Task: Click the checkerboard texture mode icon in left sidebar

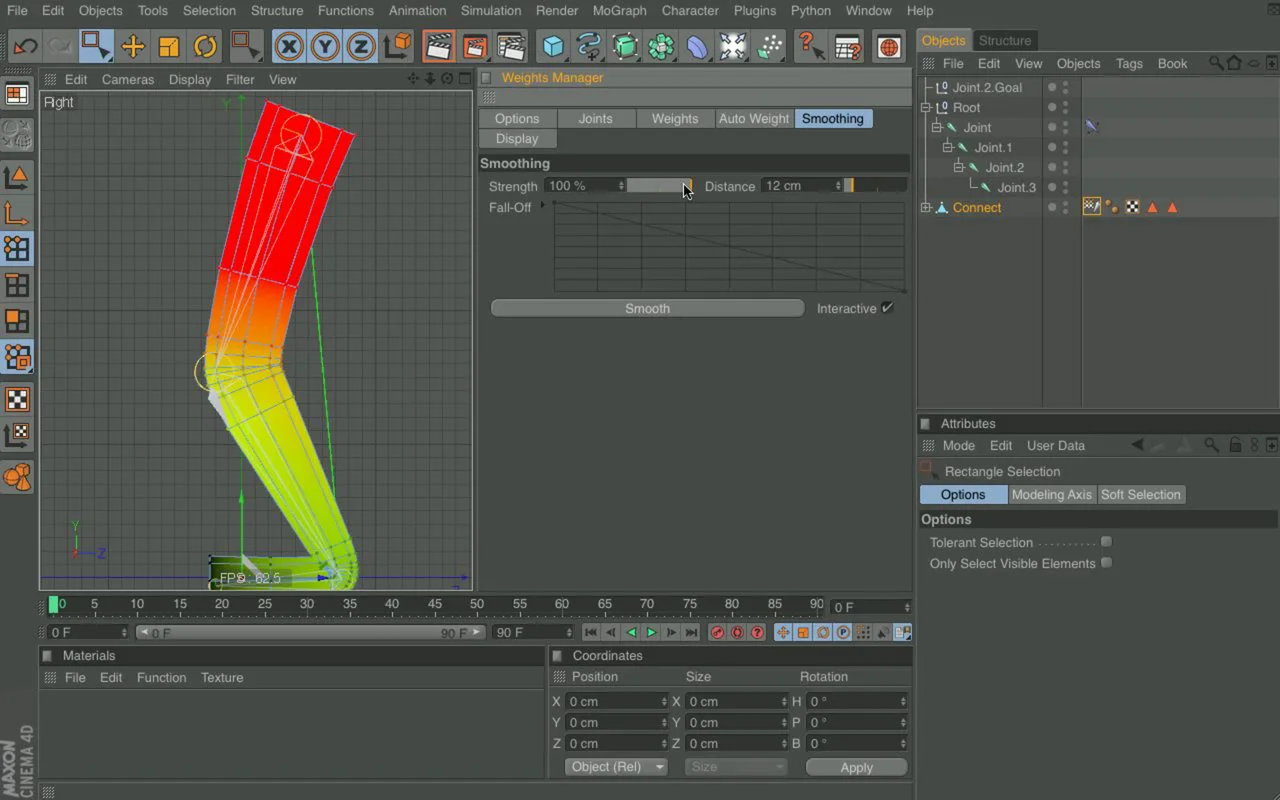Action: click(17, 400)
